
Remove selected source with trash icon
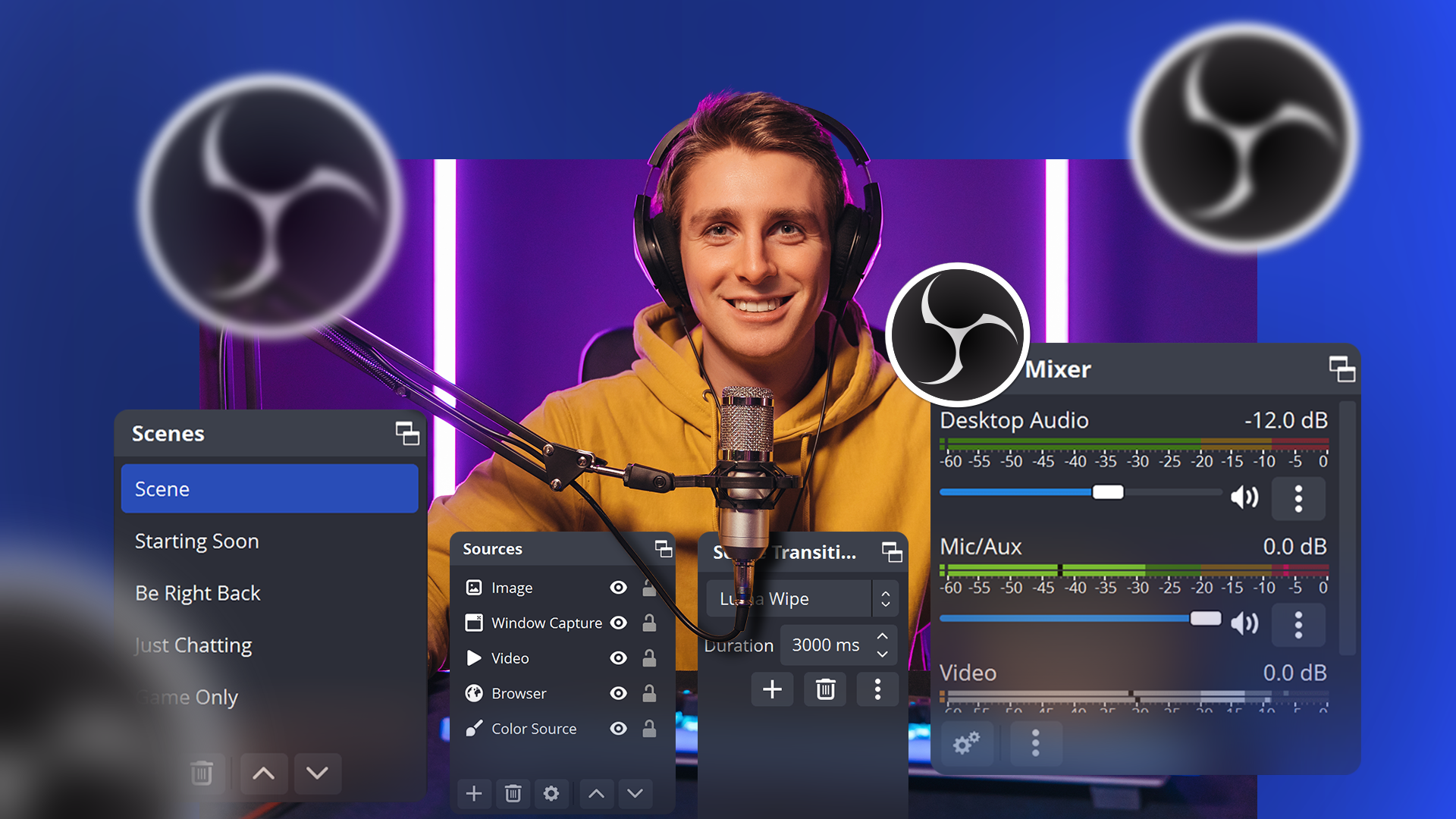pyautogui.click(x=513, y=793)
